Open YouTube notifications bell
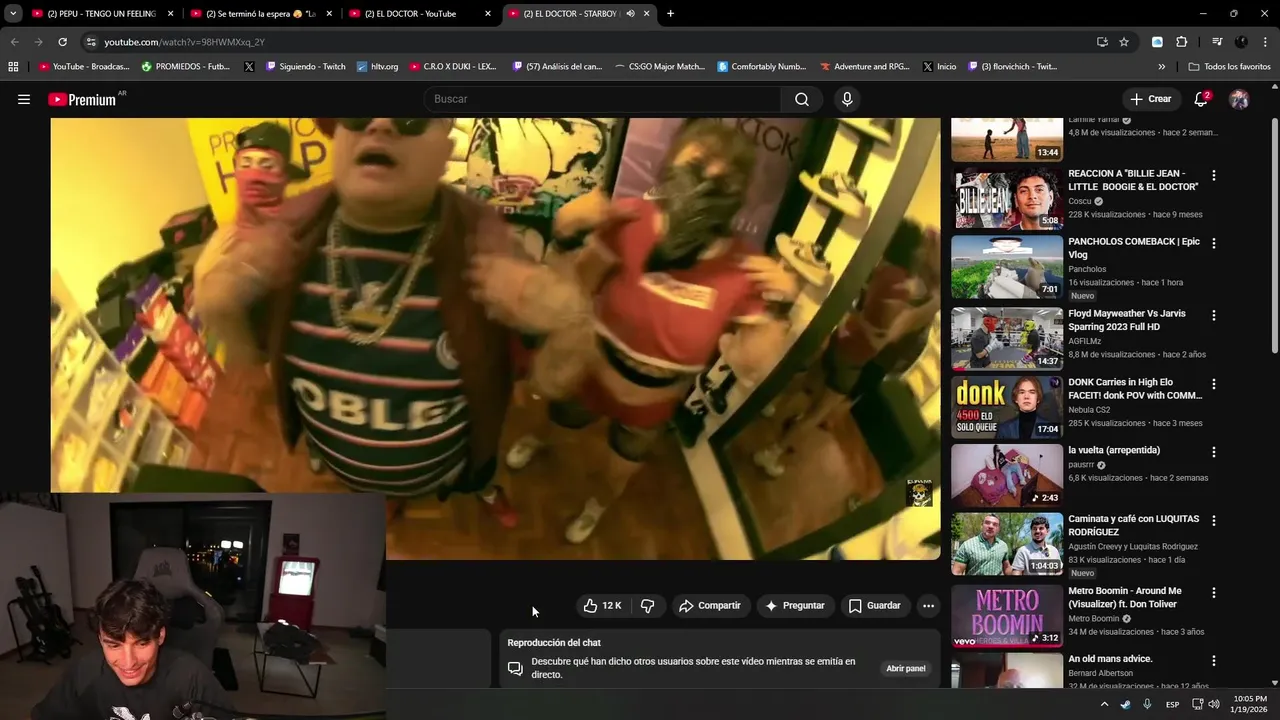 1201,99
